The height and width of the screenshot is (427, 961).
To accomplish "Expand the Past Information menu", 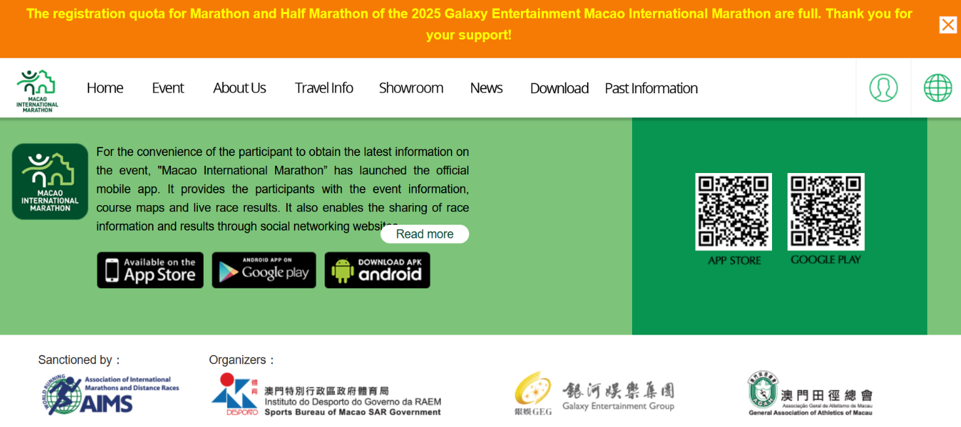I will (650, 88).
